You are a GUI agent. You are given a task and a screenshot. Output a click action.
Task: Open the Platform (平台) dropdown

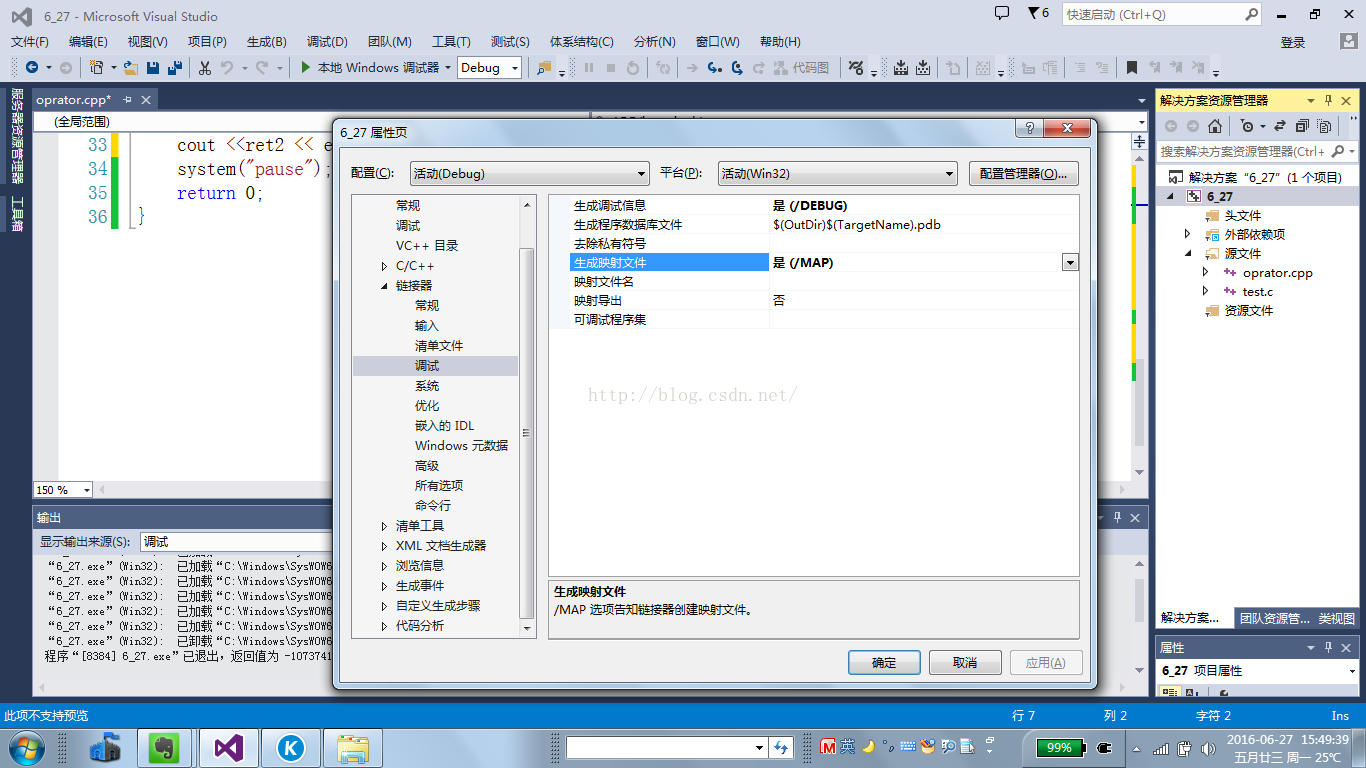pos(838,173)
